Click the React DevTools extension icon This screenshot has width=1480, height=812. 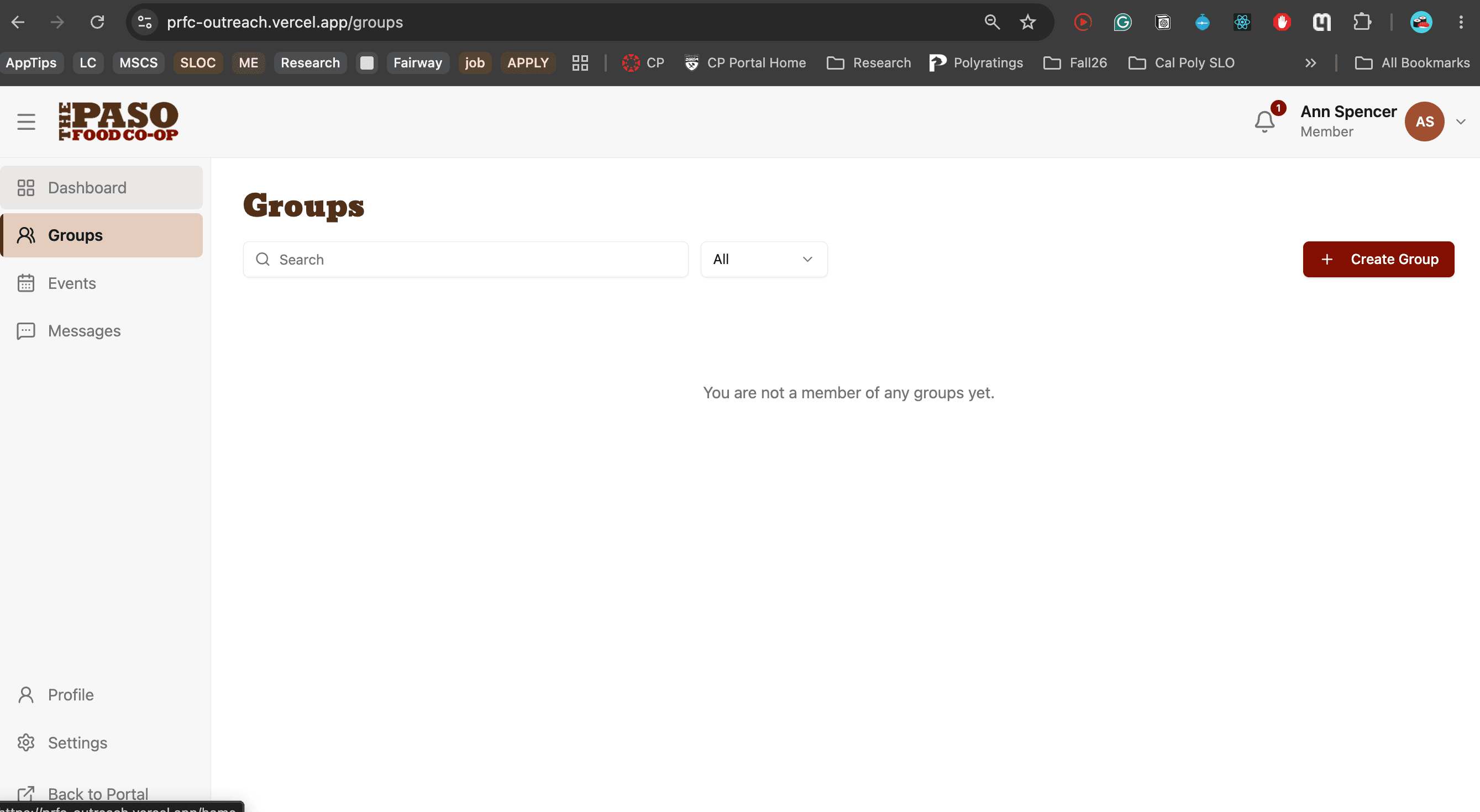tap(1242, 23)
